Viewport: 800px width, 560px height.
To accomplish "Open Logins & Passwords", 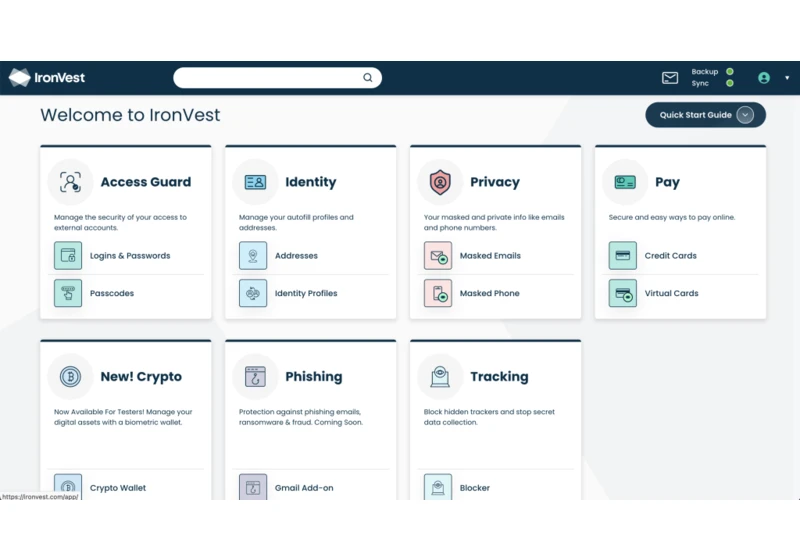I will click(130, 256).
